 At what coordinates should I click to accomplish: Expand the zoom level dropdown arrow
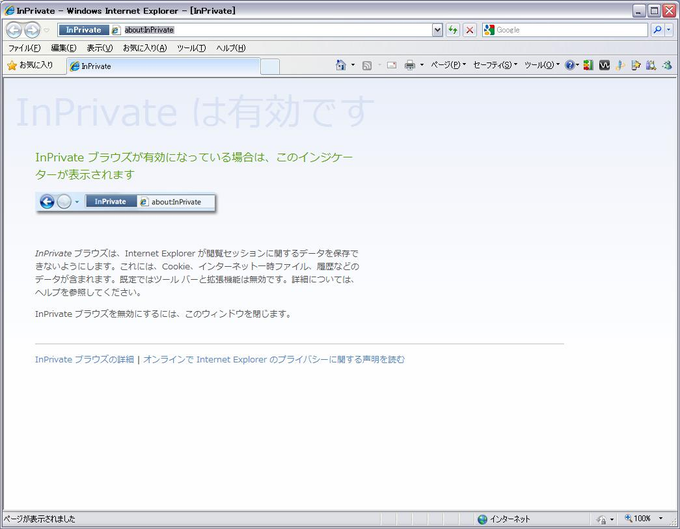tap(660, 519)
